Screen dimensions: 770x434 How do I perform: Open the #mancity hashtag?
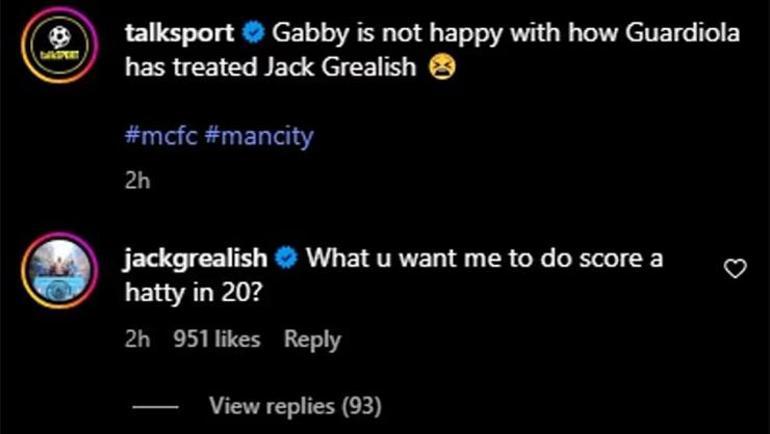(x=259, y=134)
